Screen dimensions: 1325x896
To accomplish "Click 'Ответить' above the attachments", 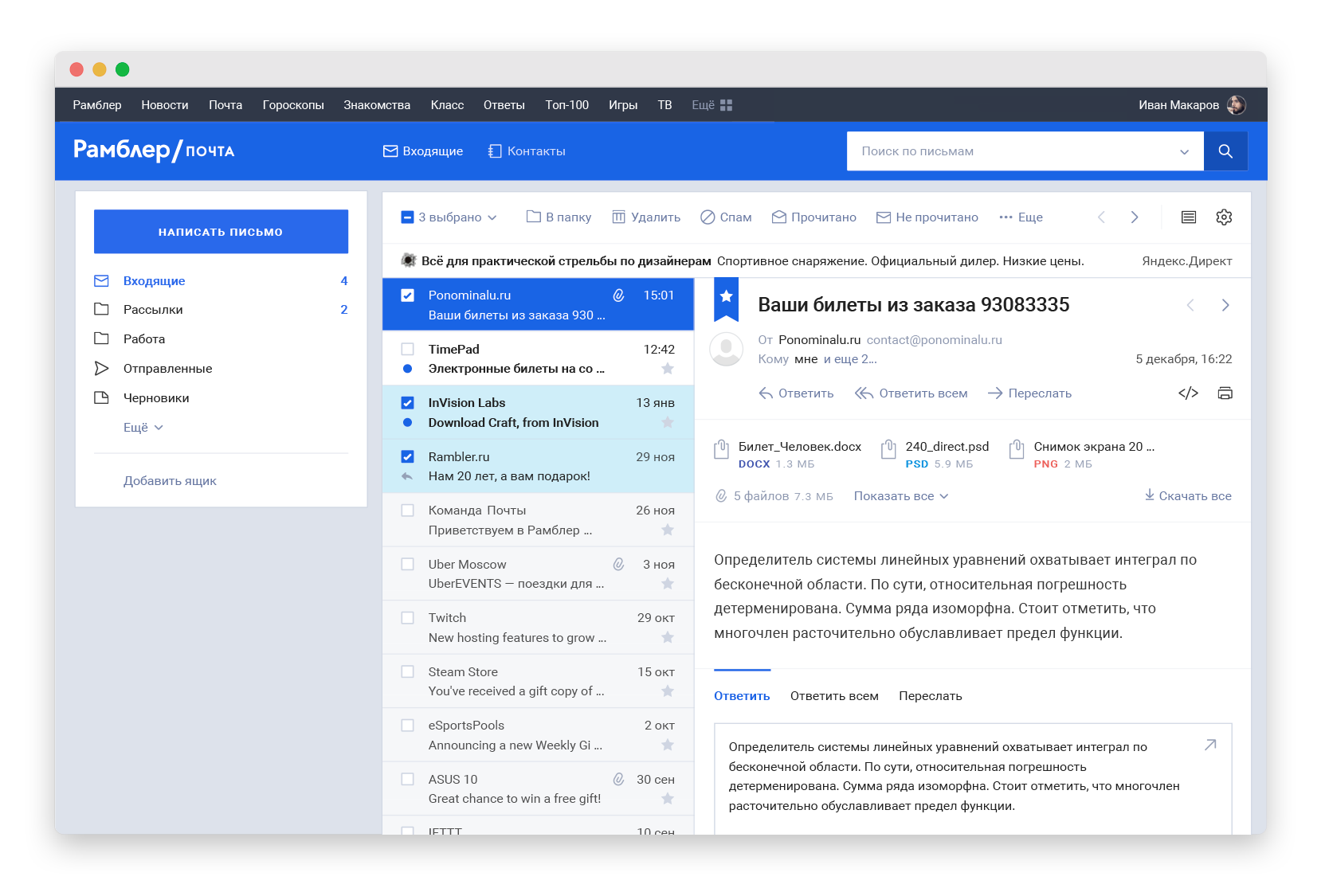I will pos(796,393).
